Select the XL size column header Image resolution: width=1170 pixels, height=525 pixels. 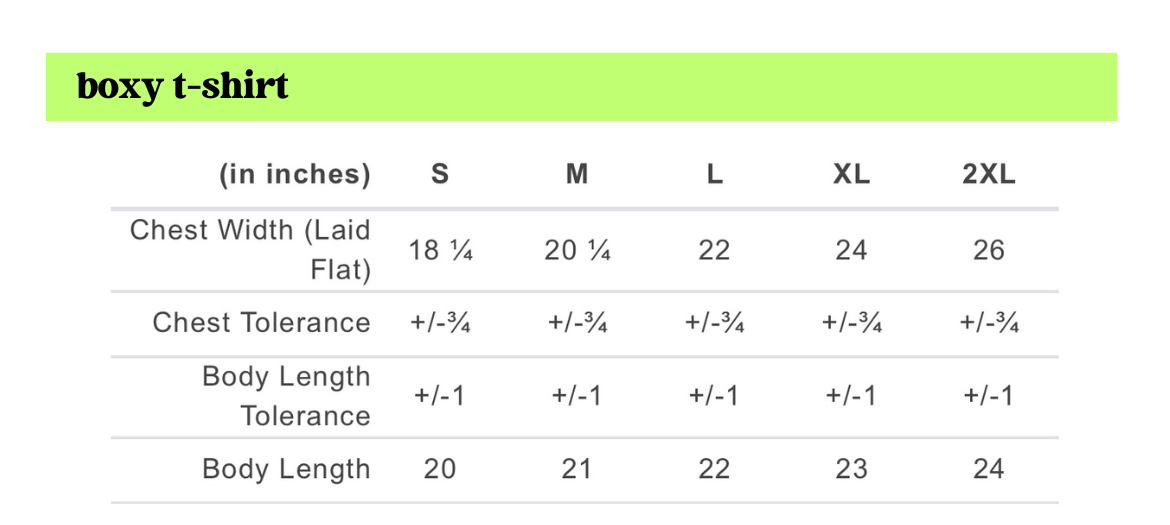click(x=851, y=175)
